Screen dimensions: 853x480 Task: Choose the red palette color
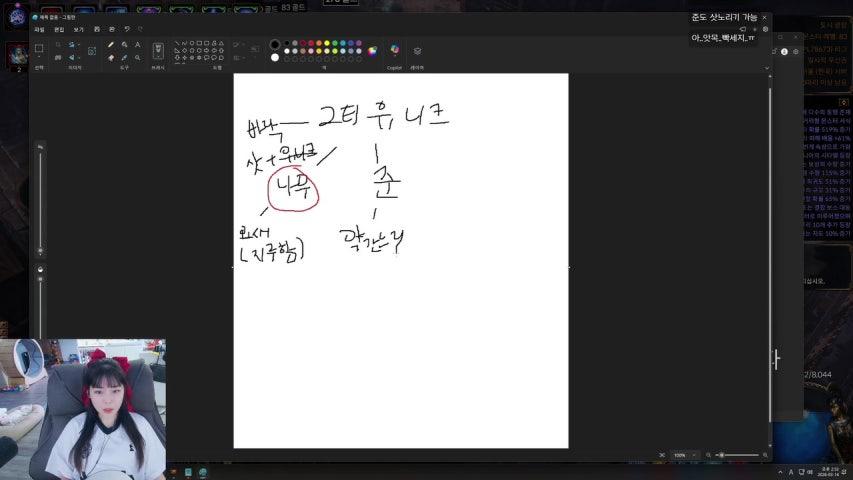[x=311, y=43]
